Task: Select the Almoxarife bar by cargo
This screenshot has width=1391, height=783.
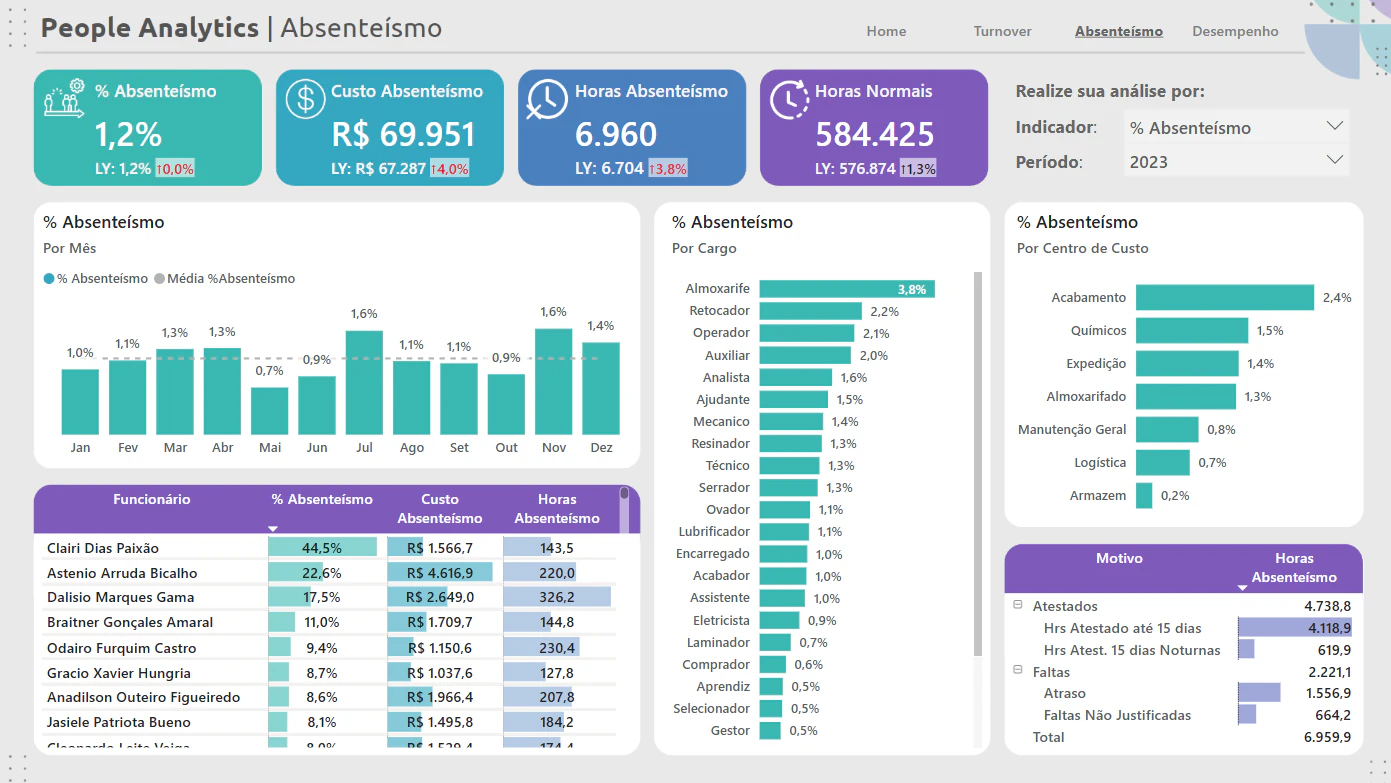Action: tap(847, 289)
